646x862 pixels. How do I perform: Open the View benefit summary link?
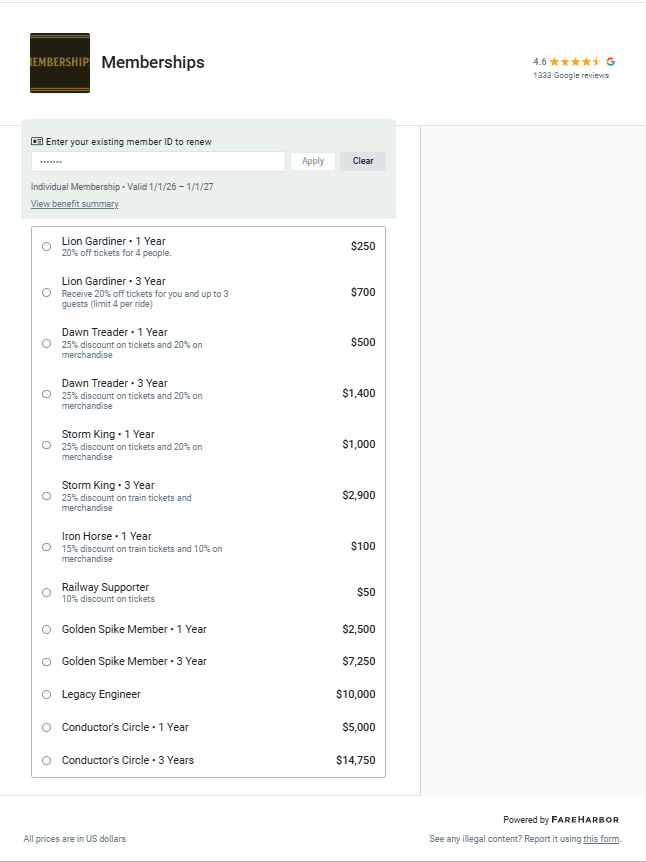point(75,204)
